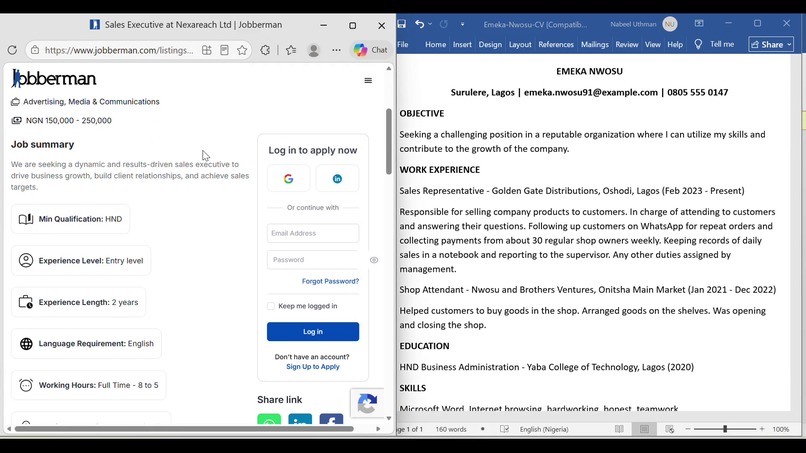The height and width of the screenshot is (453, 806).
Task: Click the browser address bar URL
Action: click(119, 50)
